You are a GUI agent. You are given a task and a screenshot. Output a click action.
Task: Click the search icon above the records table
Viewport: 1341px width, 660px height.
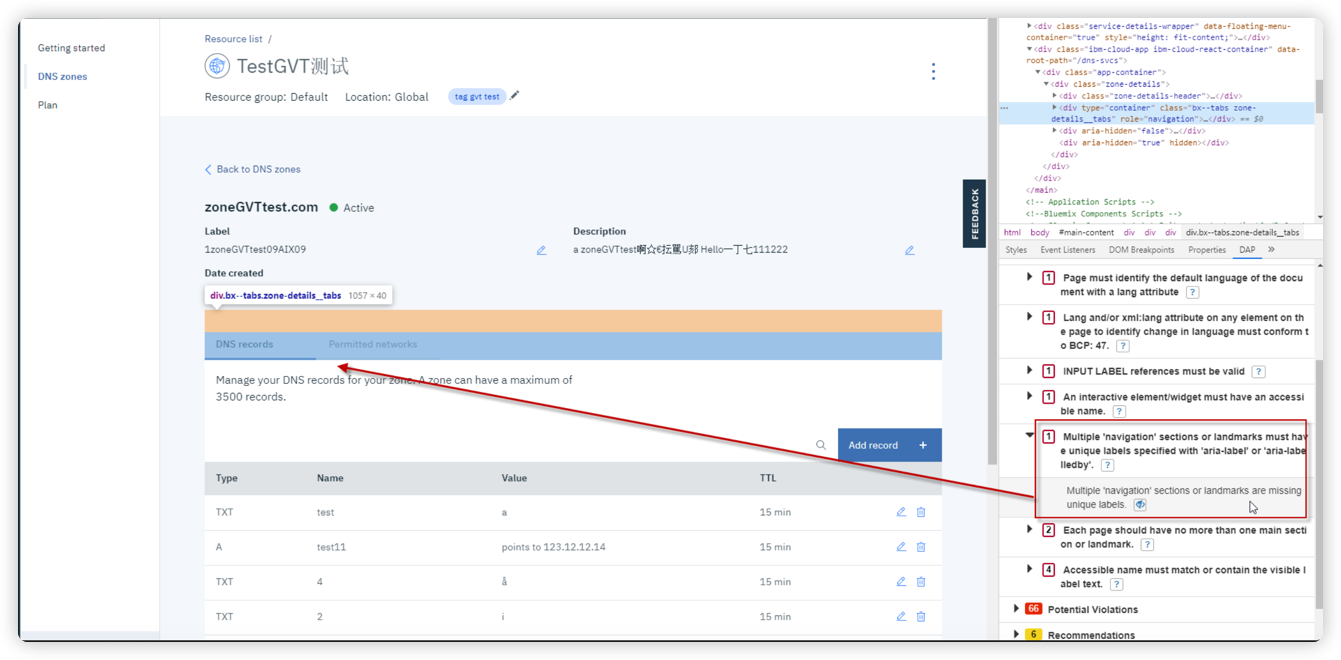pyautogui.click(x=821, y=445)
